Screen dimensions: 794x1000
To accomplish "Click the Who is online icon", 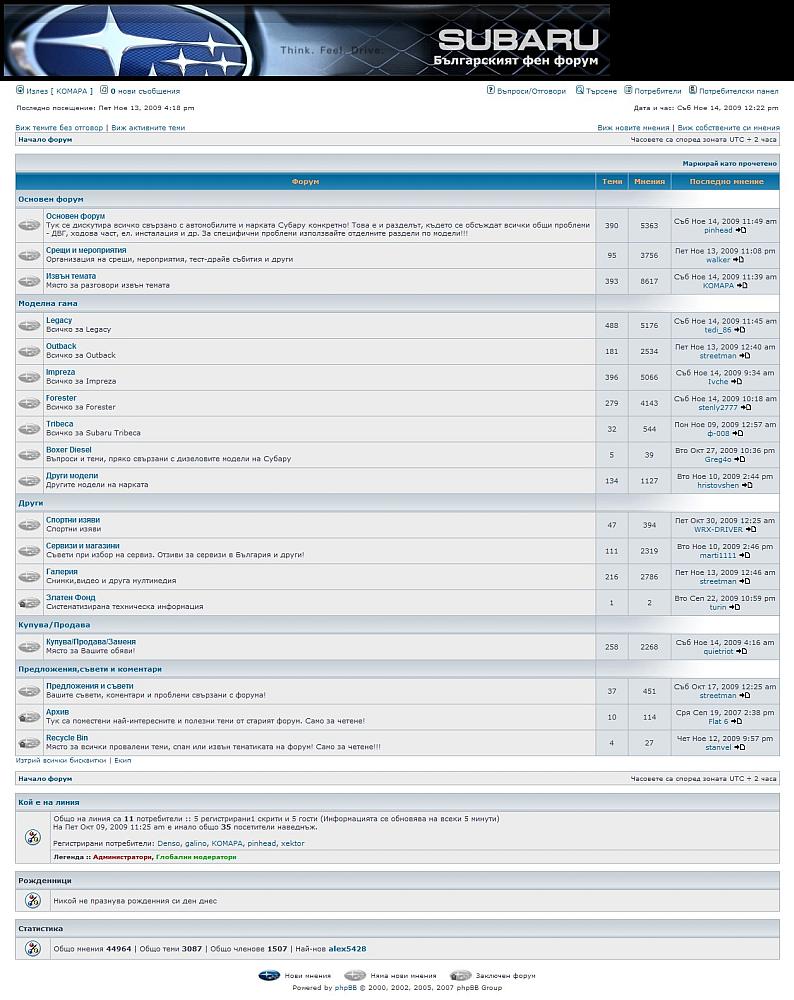I will [33, 837].
